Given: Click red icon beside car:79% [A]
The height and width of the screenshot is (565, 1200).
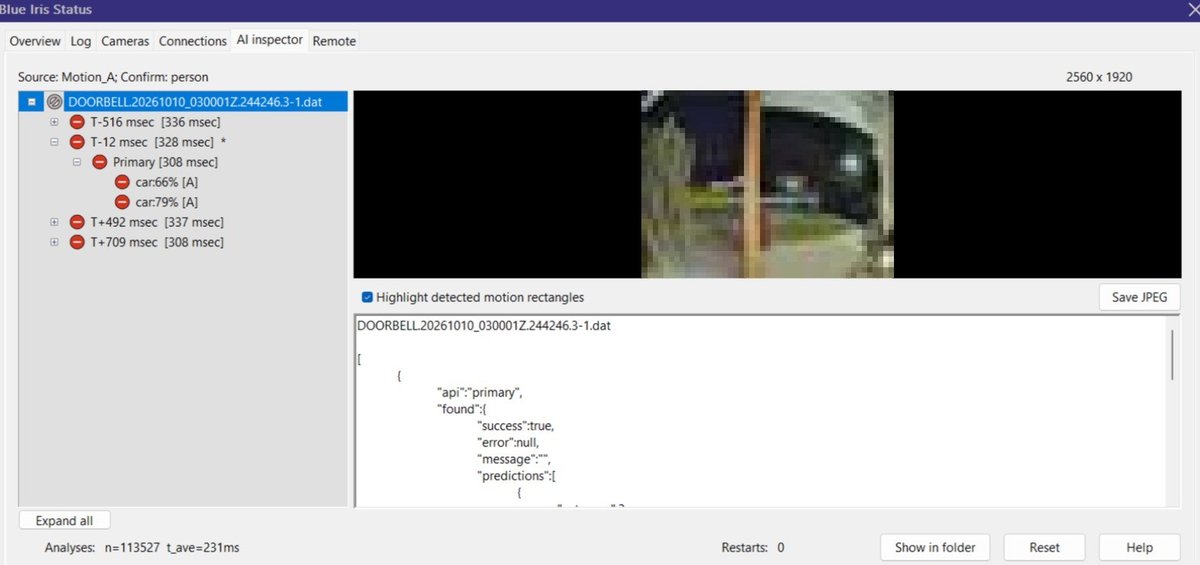Looking at the screenshot, I should coord(122,202).
